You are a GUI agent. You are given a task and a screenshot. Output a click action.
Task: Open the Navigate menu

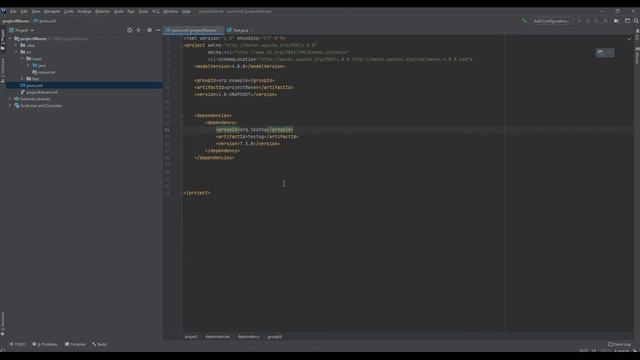point(52,11)
